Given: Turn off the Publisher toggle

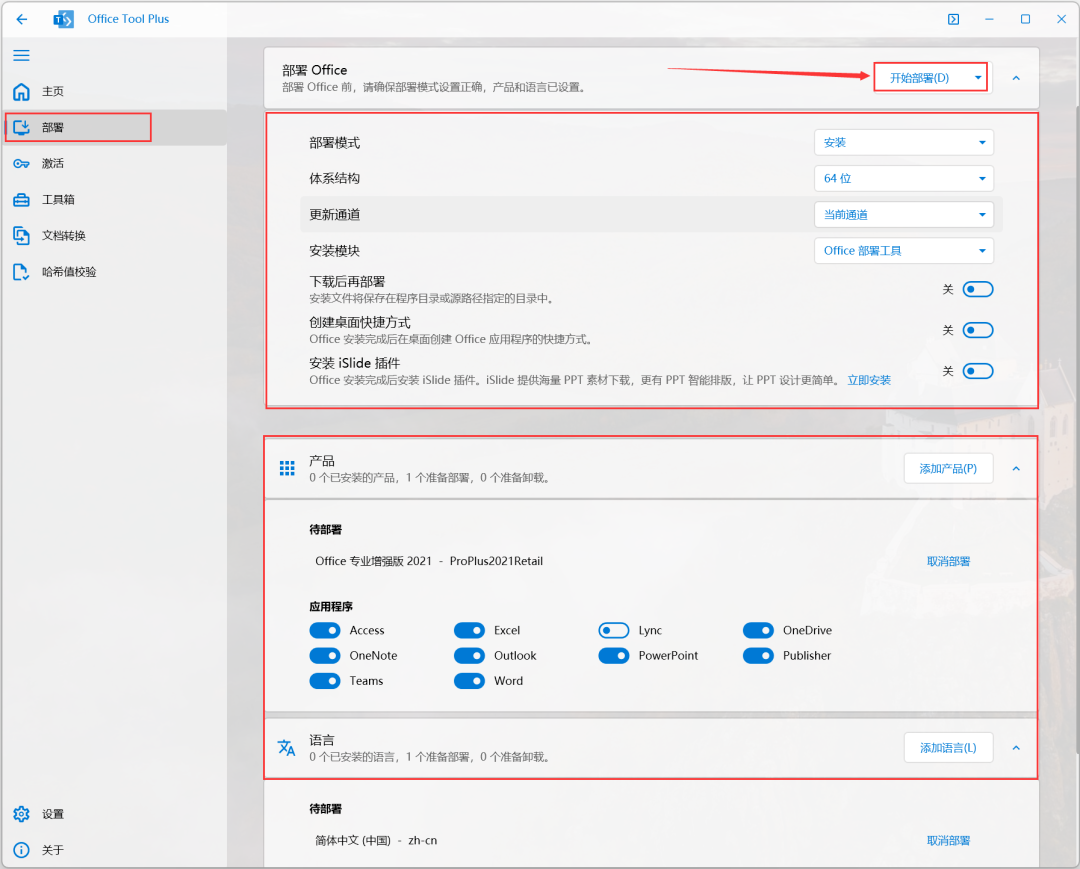Looking at the screenshot, I should tap(758, 656).
